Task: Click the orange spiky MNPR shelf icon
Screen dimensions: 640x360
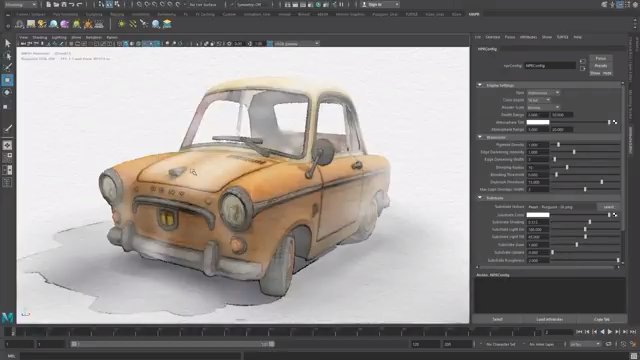Action: (88, 24)
